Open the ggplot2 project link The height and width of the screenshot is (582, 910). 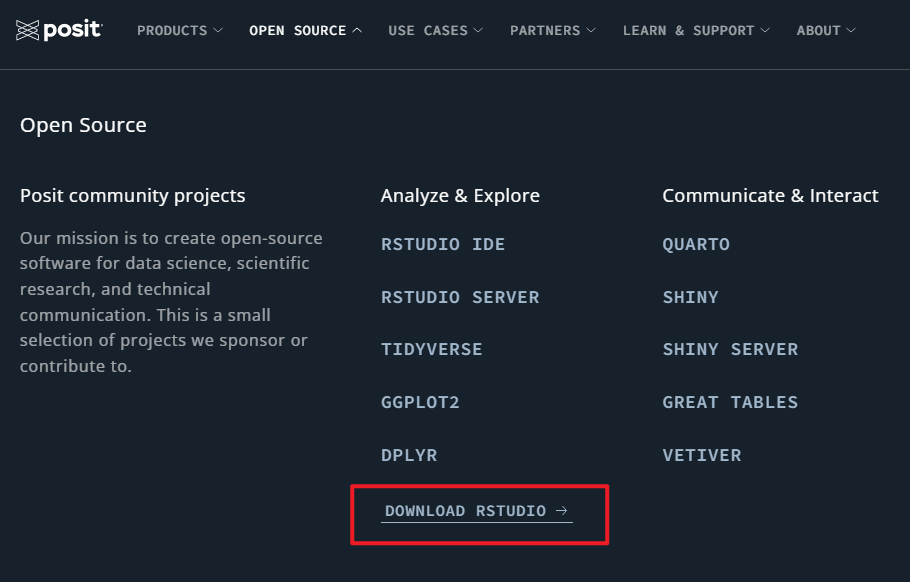pos(420,402)
